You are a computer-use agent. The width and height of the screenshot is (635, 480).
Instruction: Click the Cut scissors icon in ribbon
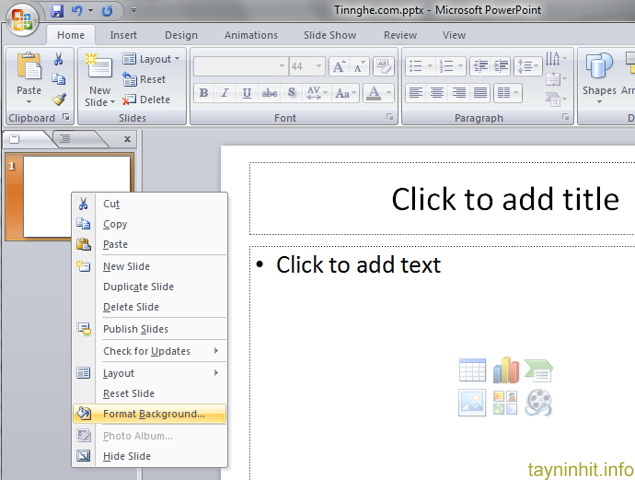coord(59,60)
